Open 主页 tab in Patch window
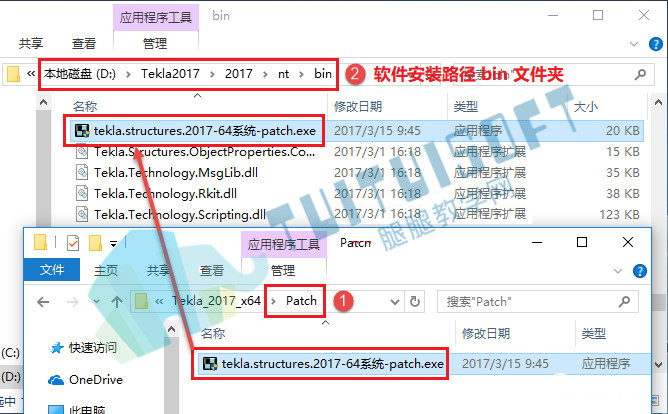This screenshot has height=414, width=668. 106,270
